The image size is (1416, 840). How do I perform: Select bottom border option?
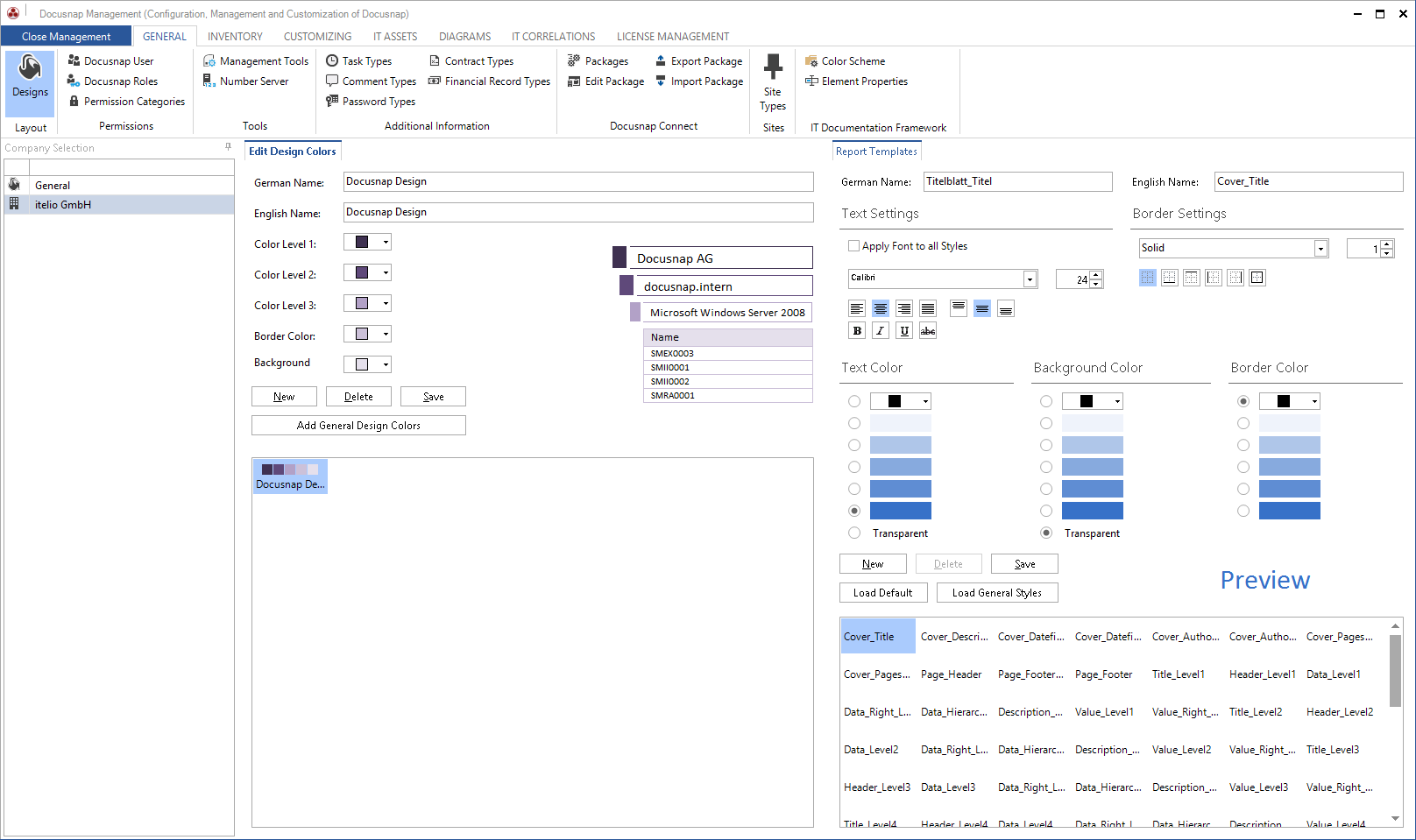click(1170, 278)
